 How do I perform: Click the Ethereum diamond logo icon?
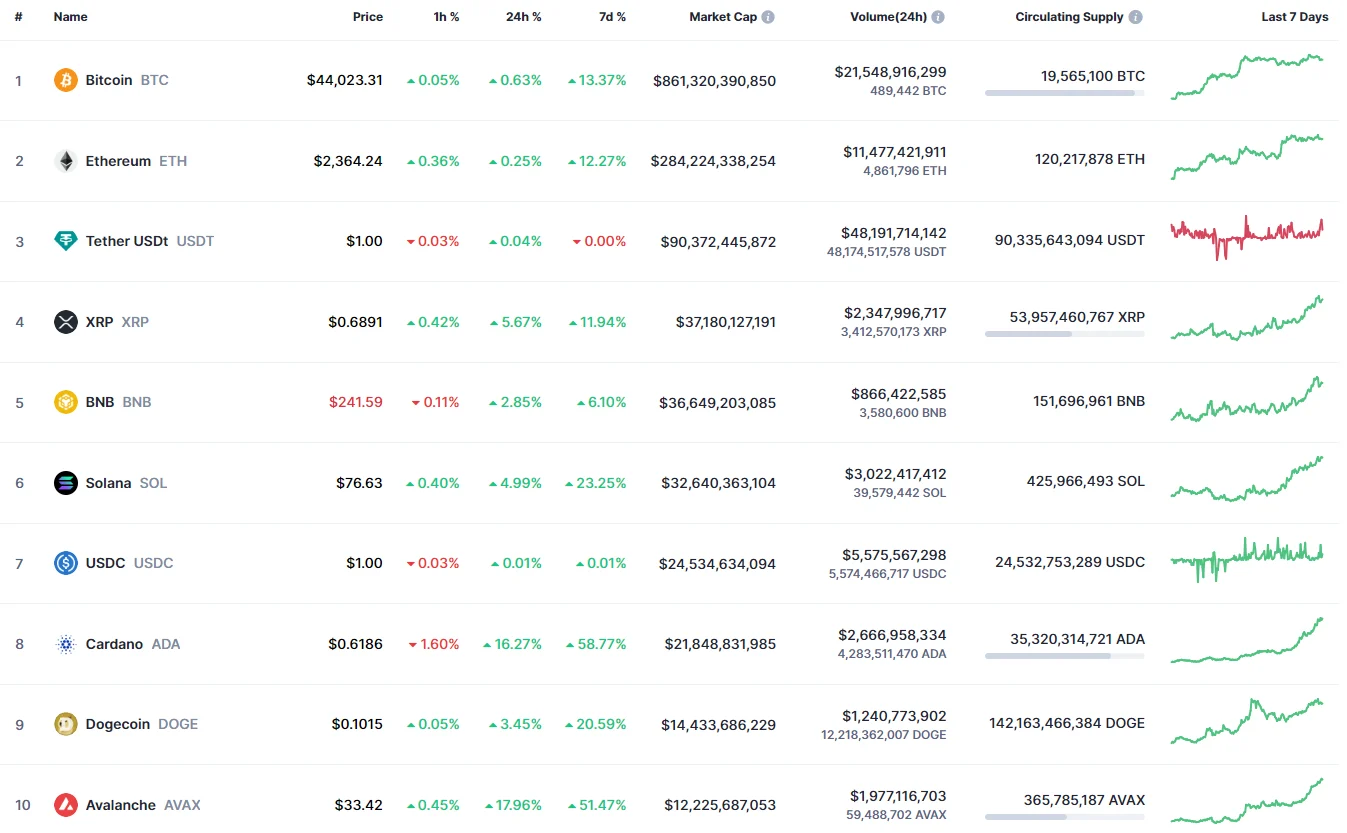tap(65, 161)
